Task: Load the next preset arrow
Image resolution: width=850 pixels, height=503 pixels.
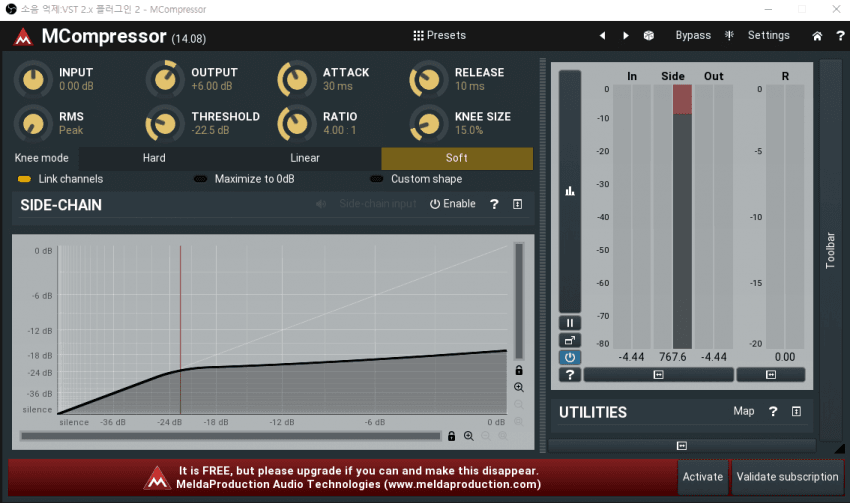Action: click(626, 36)
